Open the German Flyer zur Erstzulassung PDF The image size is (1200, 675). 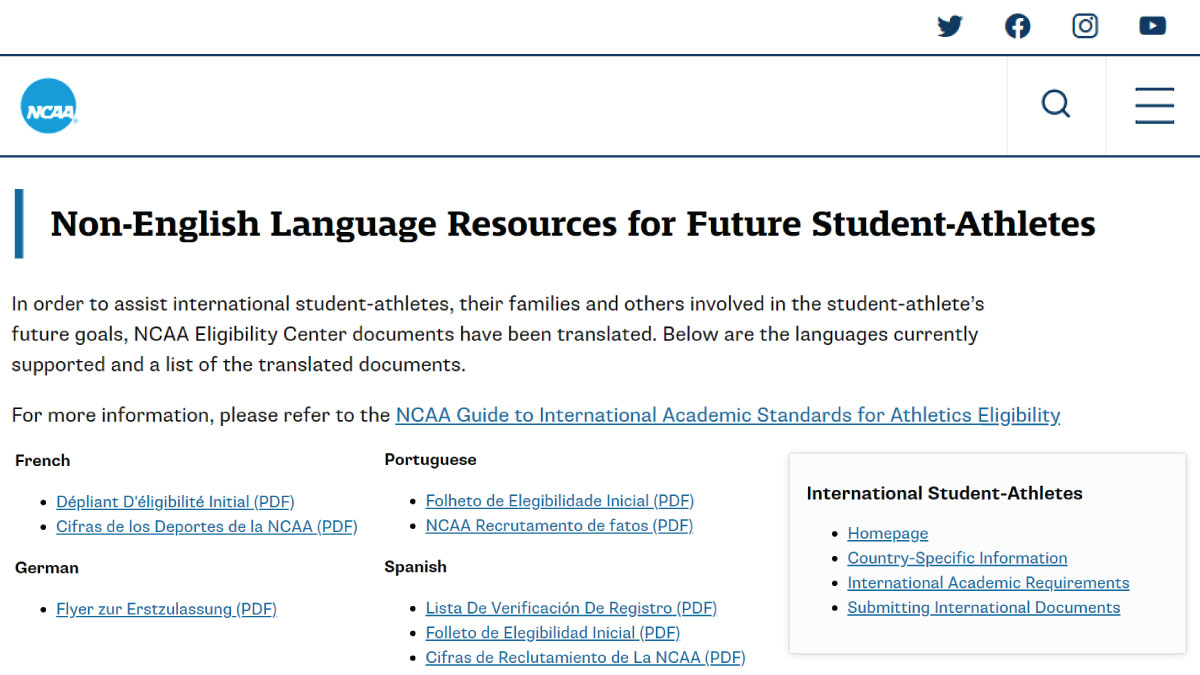coord(166,608)
